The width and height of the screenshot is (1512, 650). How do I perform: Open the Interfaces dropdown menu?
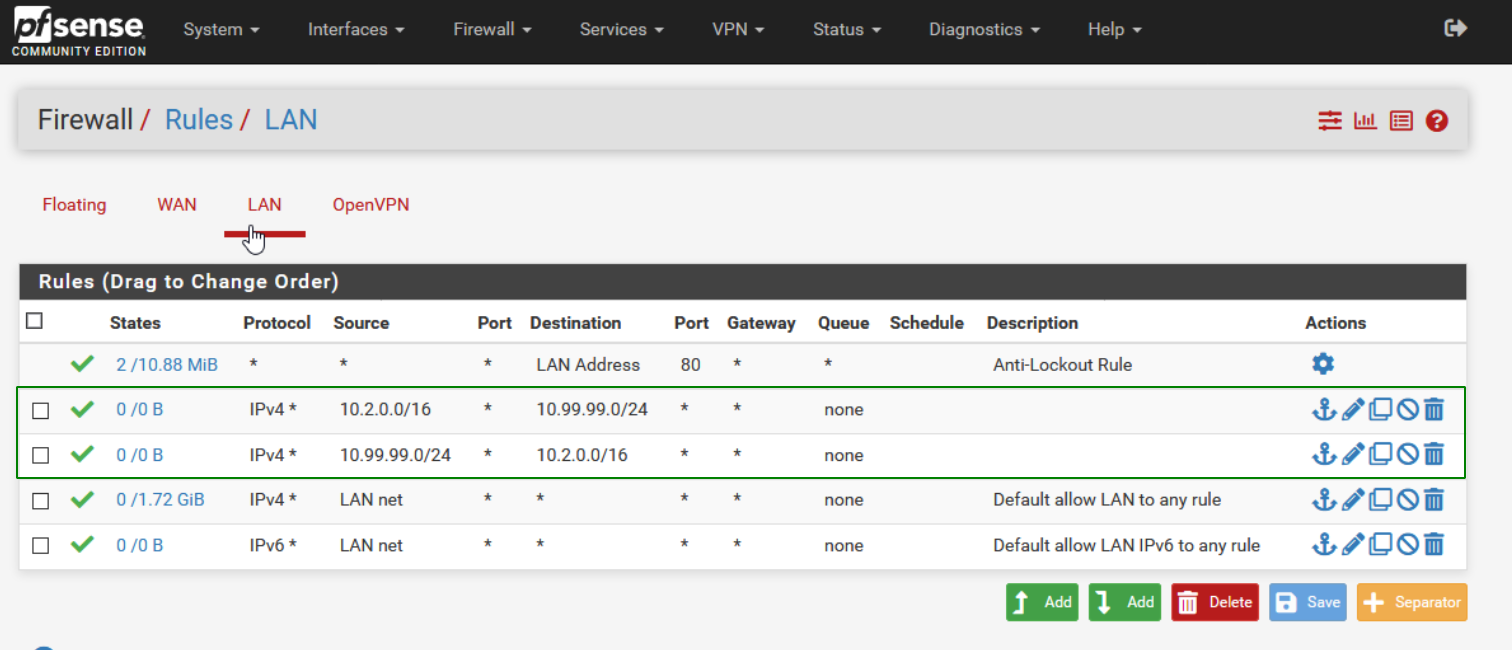tap(356, 30)
